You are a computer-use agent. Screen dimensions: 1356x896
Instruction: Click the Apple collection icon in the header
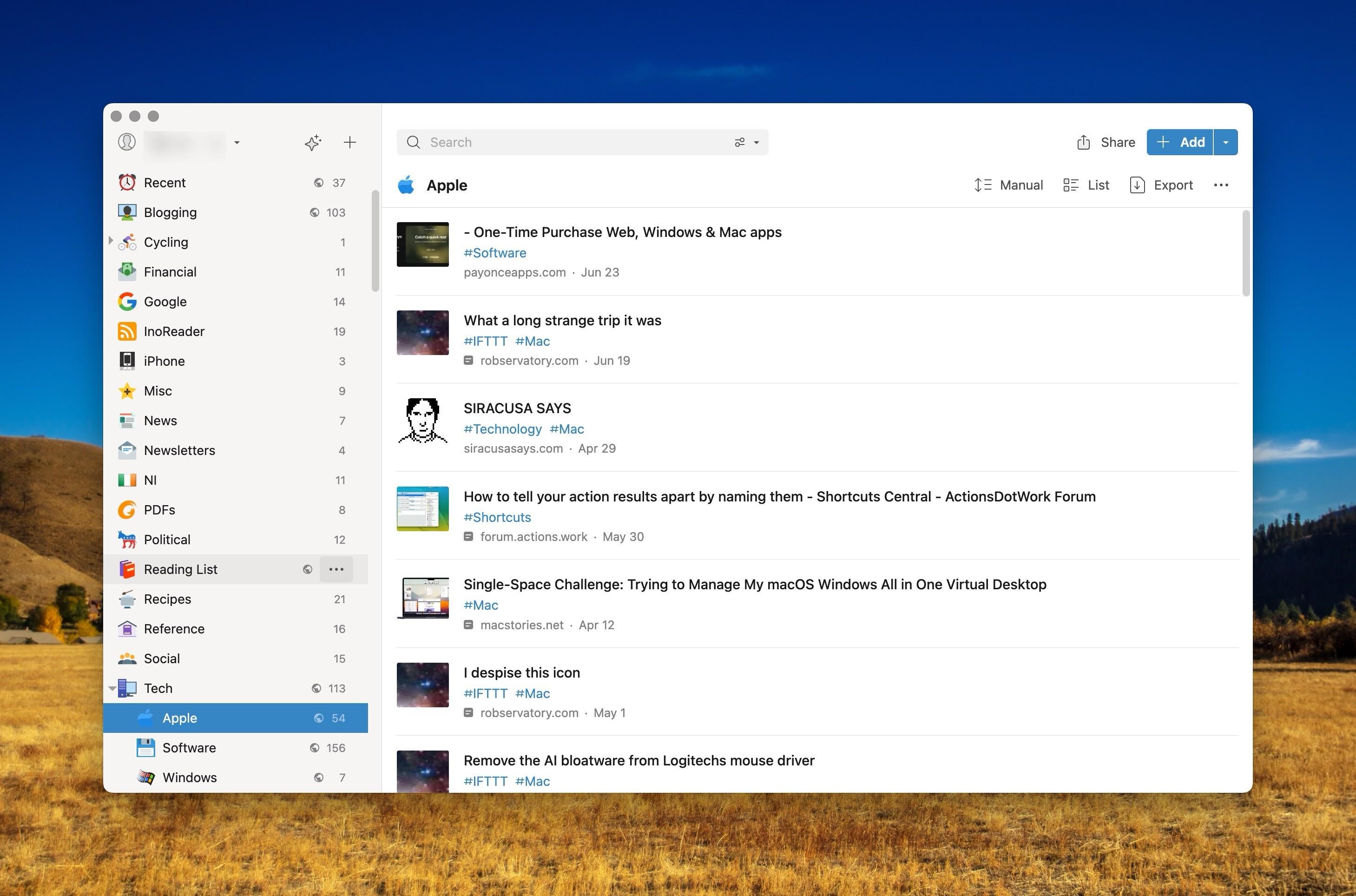406,184
